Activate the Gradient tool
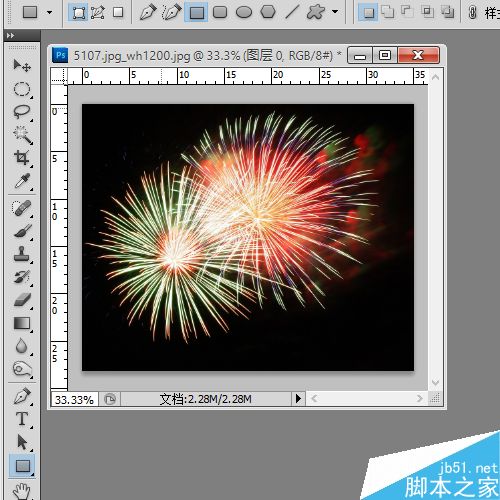The height and width of the screenshot is (500, 500). pyautogui.click(x=22, y=323)
